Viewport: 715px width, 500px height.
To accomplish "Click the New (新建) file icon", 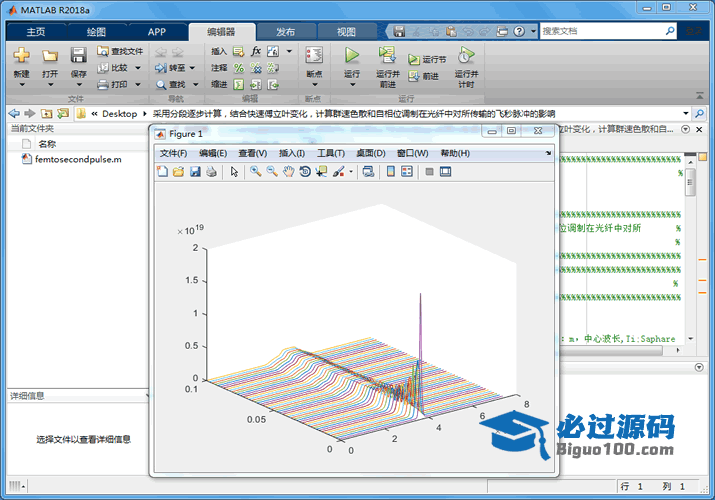I will click(x=21, y=56).
